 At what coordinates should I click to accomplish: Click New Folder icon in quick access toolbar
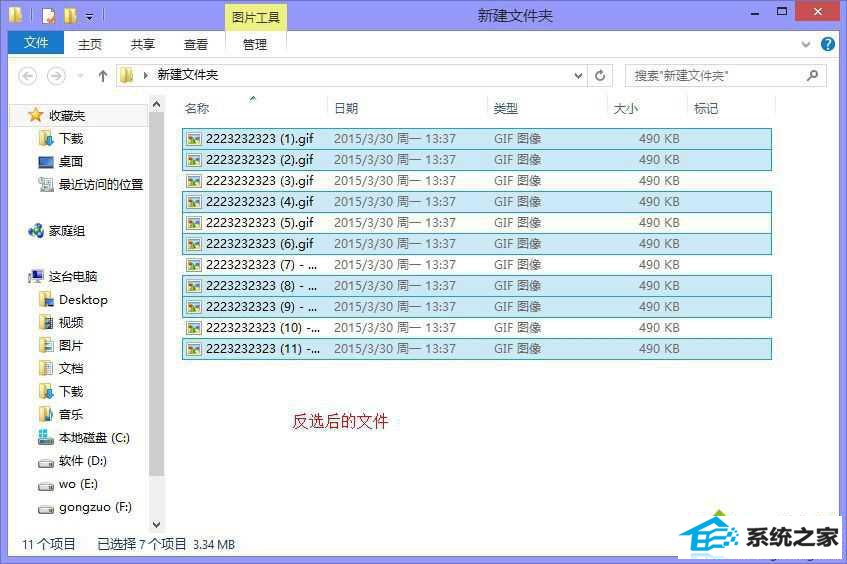[x=70, y=16]
